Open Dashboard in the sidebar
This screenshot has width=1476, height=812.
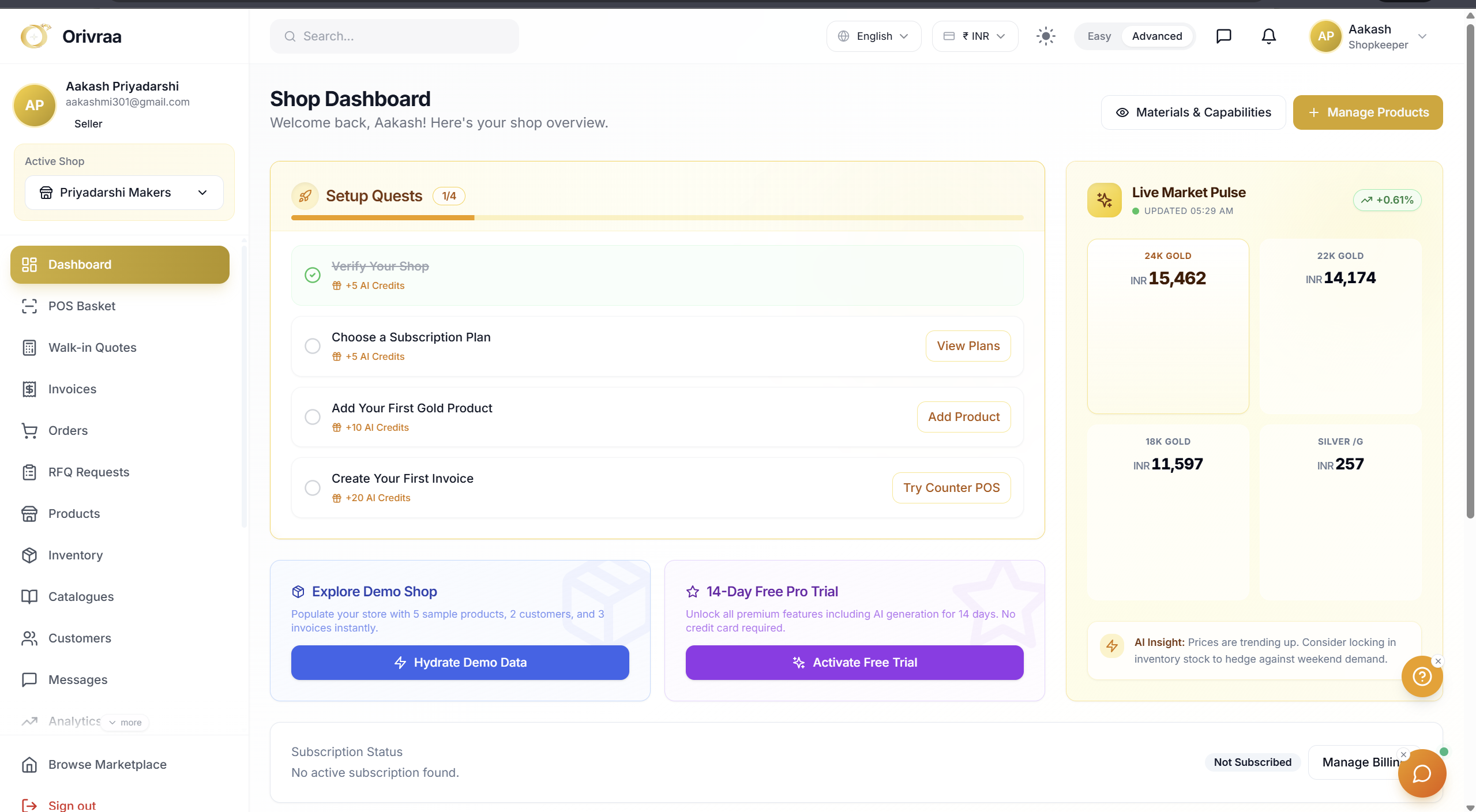[120, 265]
